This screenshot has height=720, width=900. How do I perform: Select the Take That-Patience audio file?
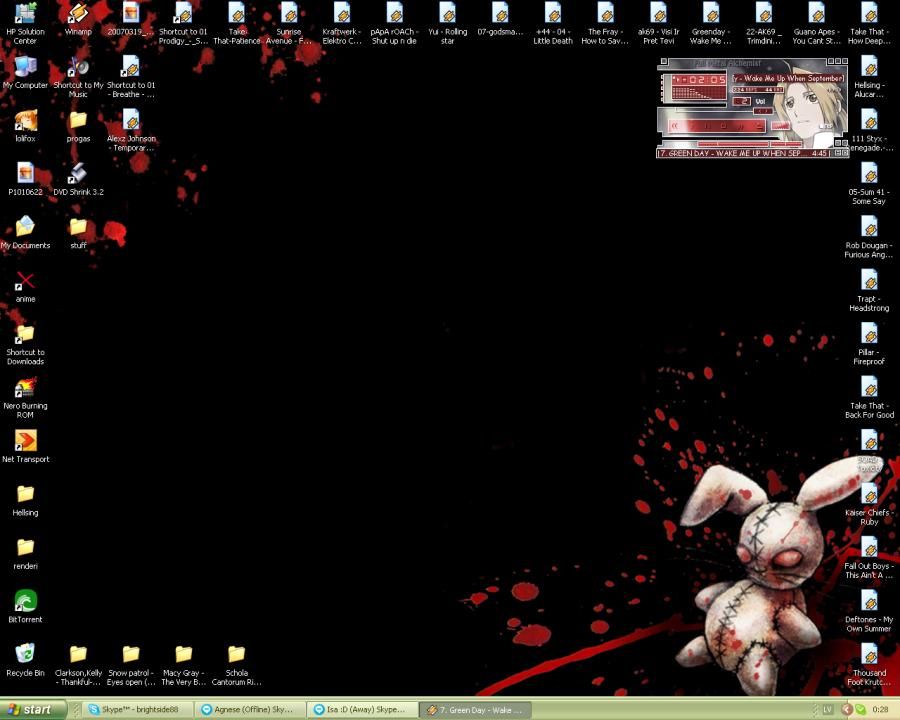(x=236, y=23)
